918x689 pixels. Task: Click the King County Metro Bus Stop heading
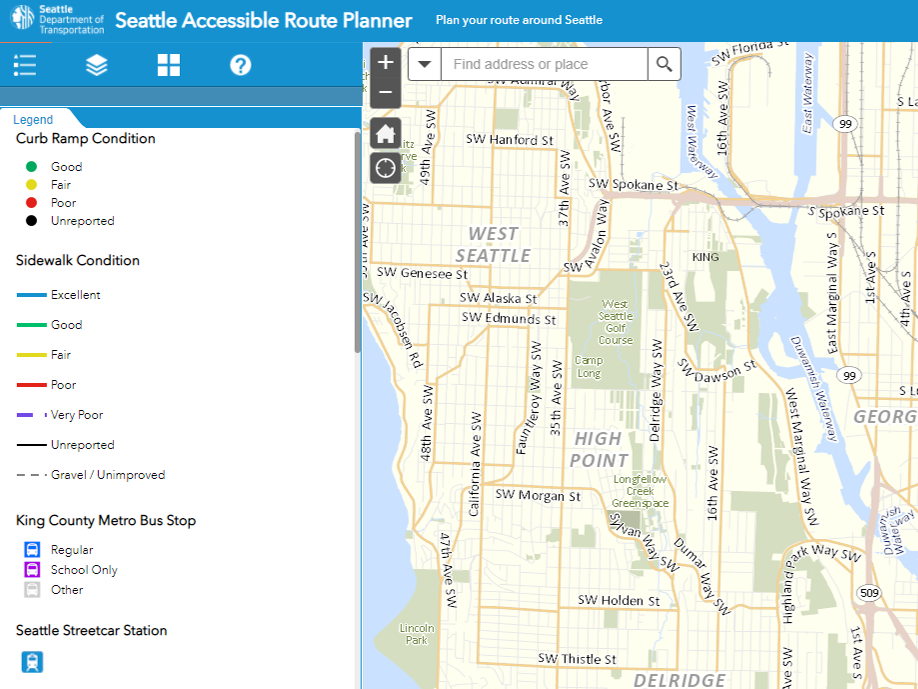106,520
